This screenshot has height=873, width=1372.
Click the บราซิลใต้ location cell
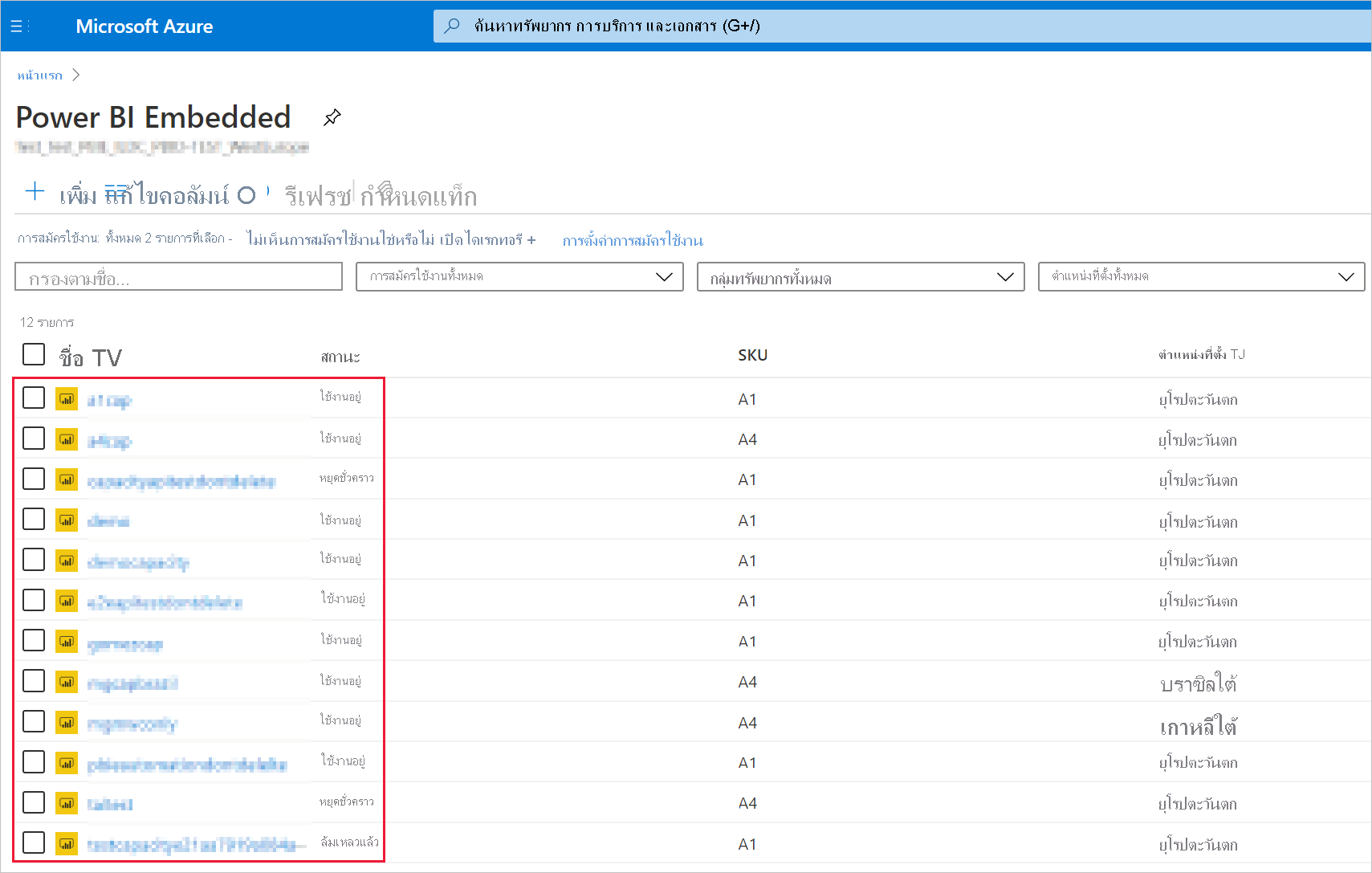pos(1198,683)
